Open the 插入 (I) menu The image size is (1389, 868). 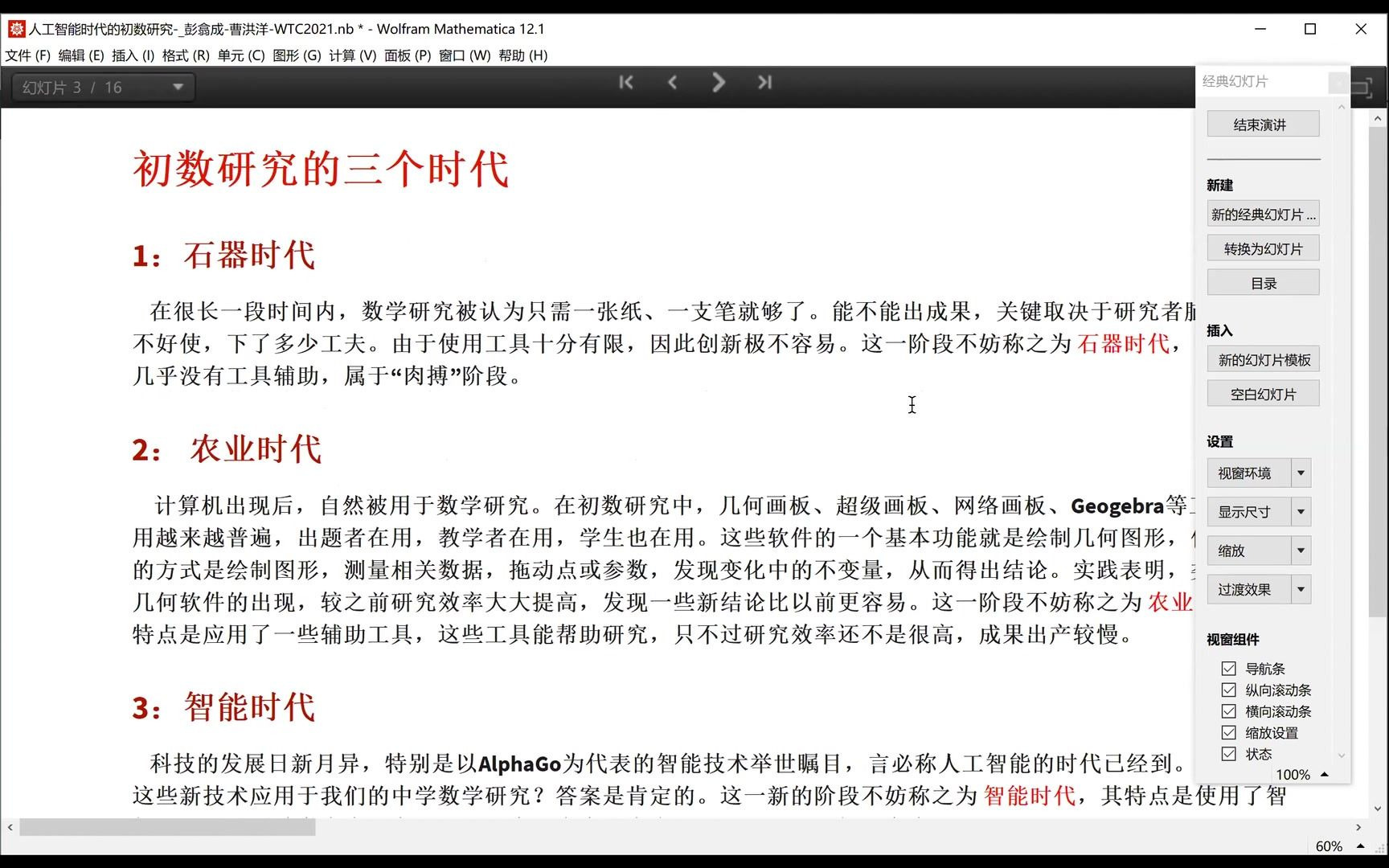coord(133,55)
